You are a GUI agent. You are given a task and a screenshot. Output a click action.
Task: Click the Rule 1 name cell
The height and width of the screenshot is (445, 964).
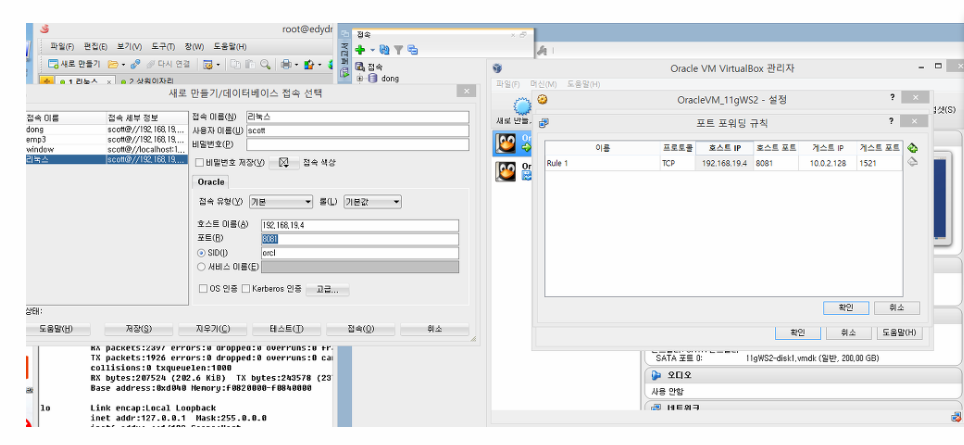(x=601, y=163)
